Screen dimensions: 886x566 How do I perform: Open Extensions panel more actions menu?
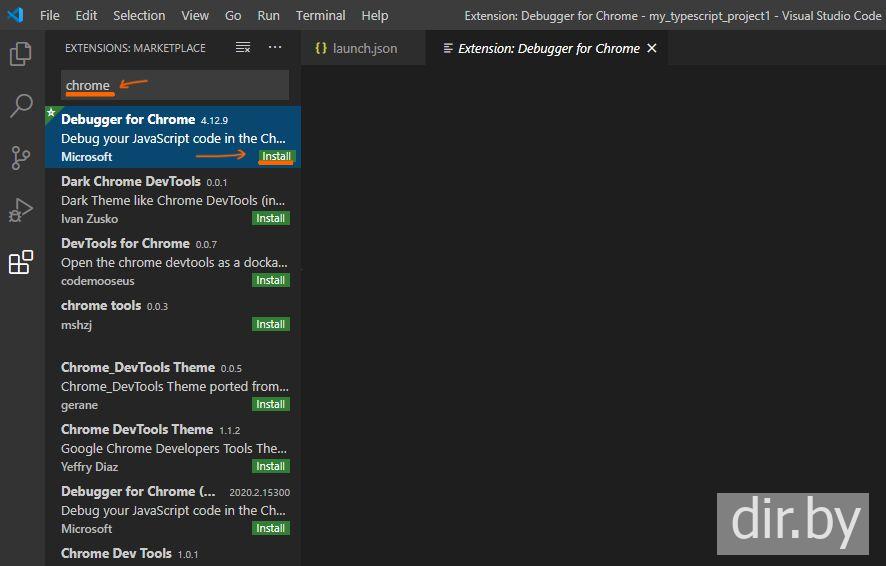tap(275, 48)
